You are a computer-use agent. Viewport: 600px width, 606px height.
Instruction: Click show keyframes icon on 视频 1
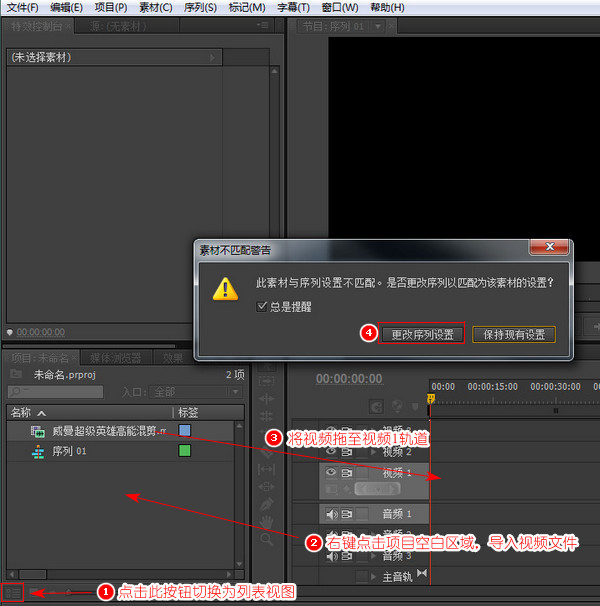(347, 489)
